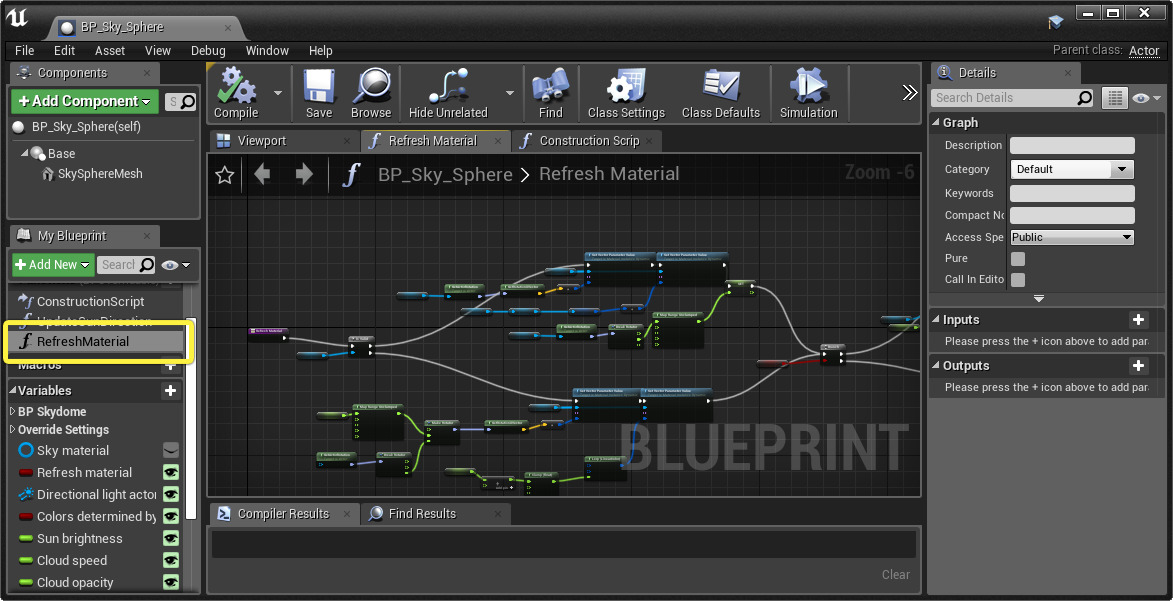Screen dimensions: 1173x601
Task: Open the Debug menu
Action: [208, 50]
